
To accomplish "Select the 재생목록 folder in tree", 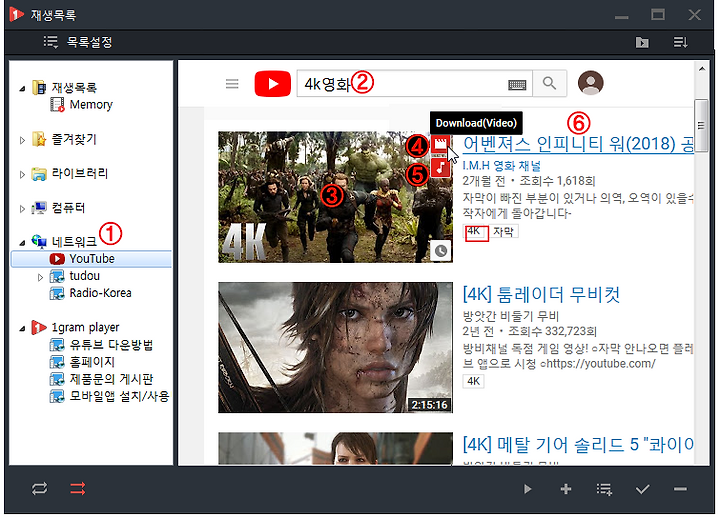I will (x=65, y=87).
